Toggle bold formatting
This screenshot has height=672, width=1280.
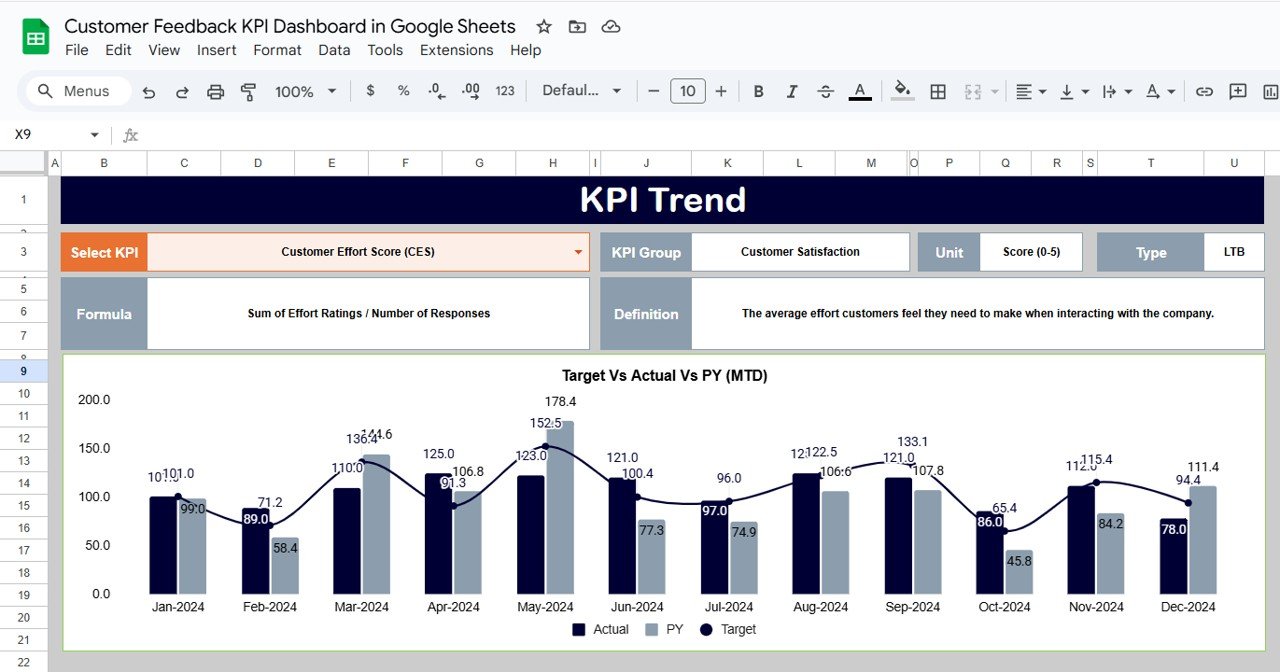[x=758, y=91]
